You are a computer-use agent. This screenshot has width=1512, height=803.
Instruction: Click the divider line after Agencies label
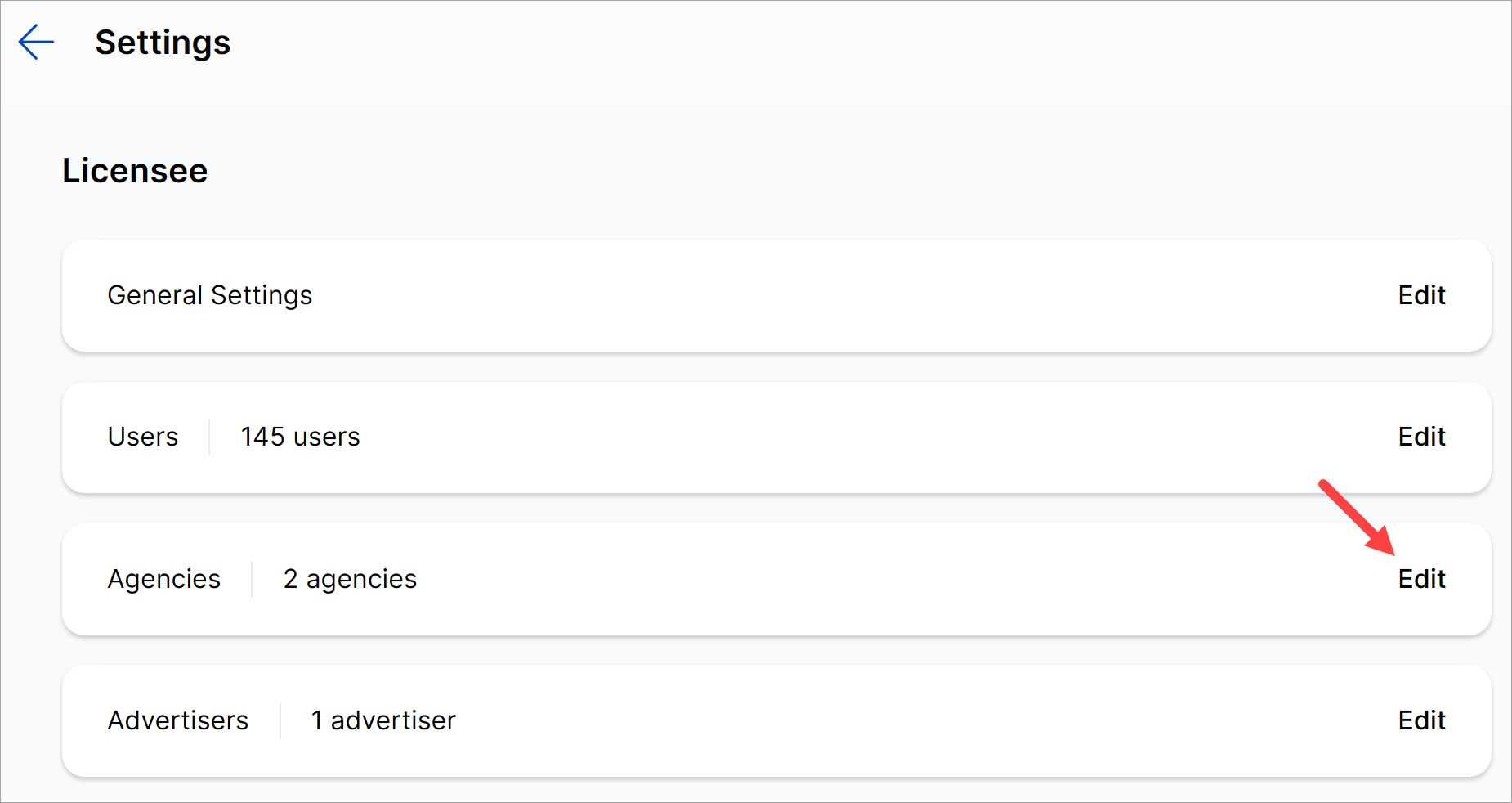252,579
